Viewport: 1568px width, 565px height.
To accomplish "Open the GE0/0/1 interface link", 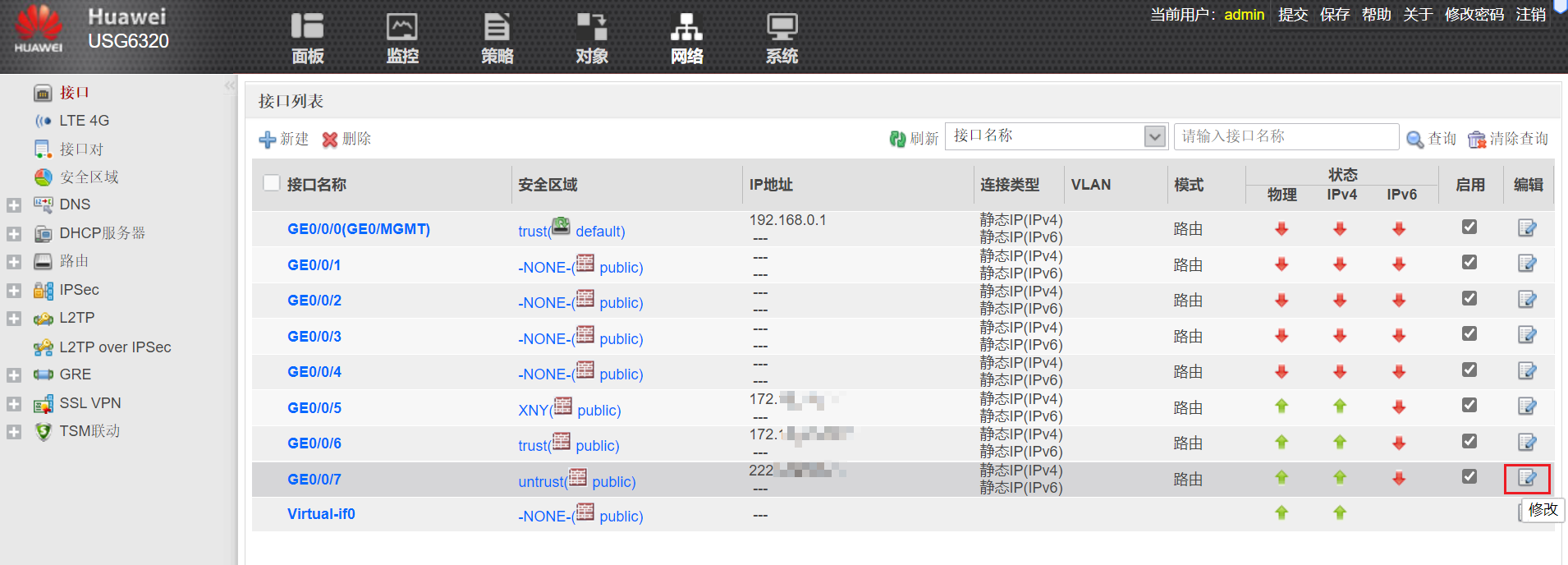I will (314, 265).
